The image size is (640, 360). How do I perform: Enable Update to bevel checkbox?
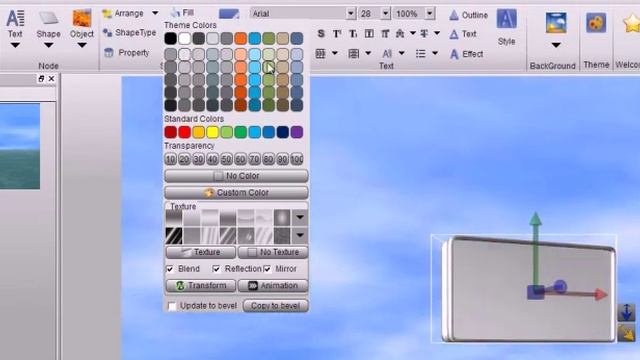point(172,306)
